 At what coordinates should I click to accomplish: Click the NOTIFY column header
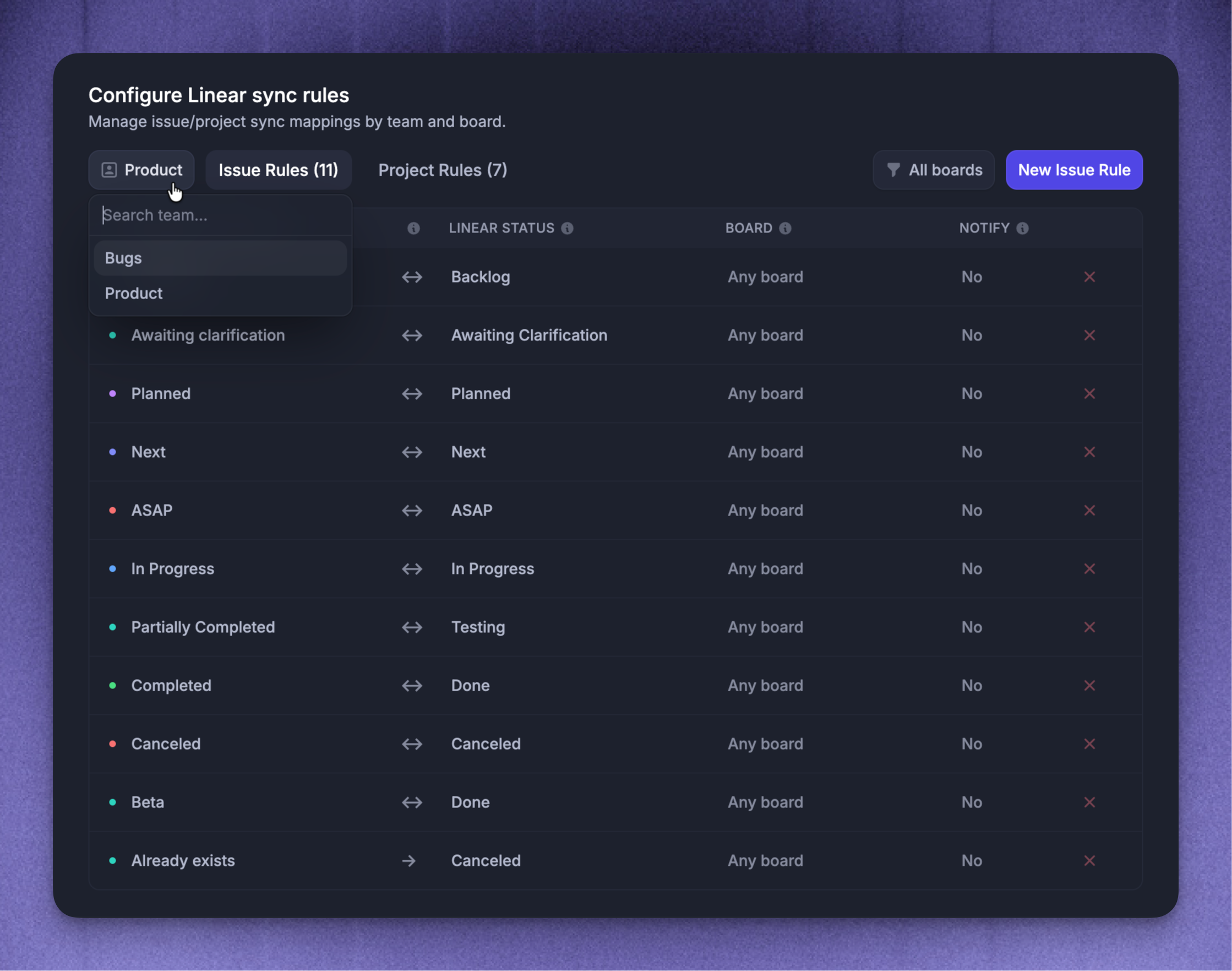(984, 228)
